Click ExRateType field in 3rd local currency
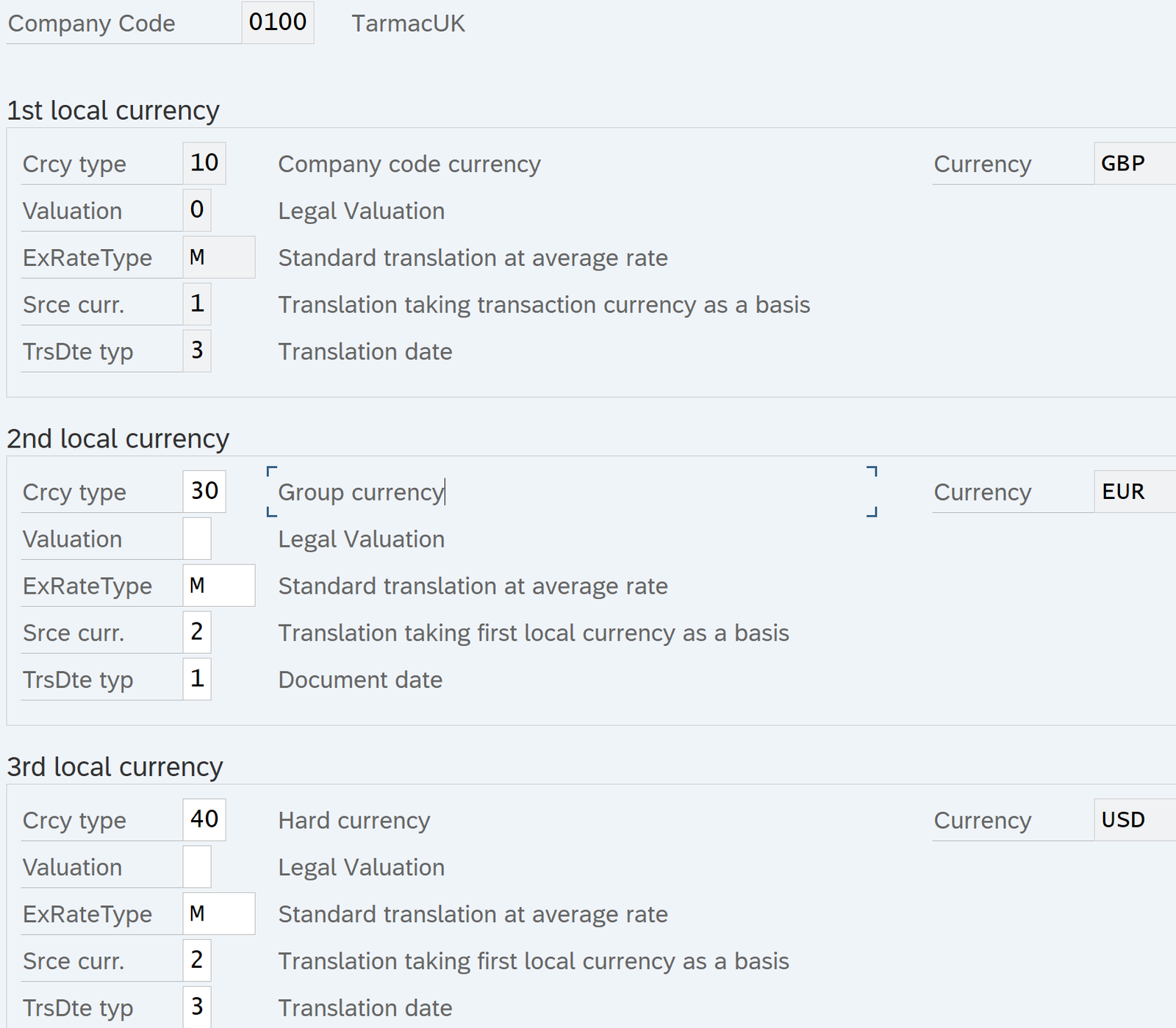The width and height of the screenshot is (1176, 1028). pyautogui.click(x=218, y=914)
